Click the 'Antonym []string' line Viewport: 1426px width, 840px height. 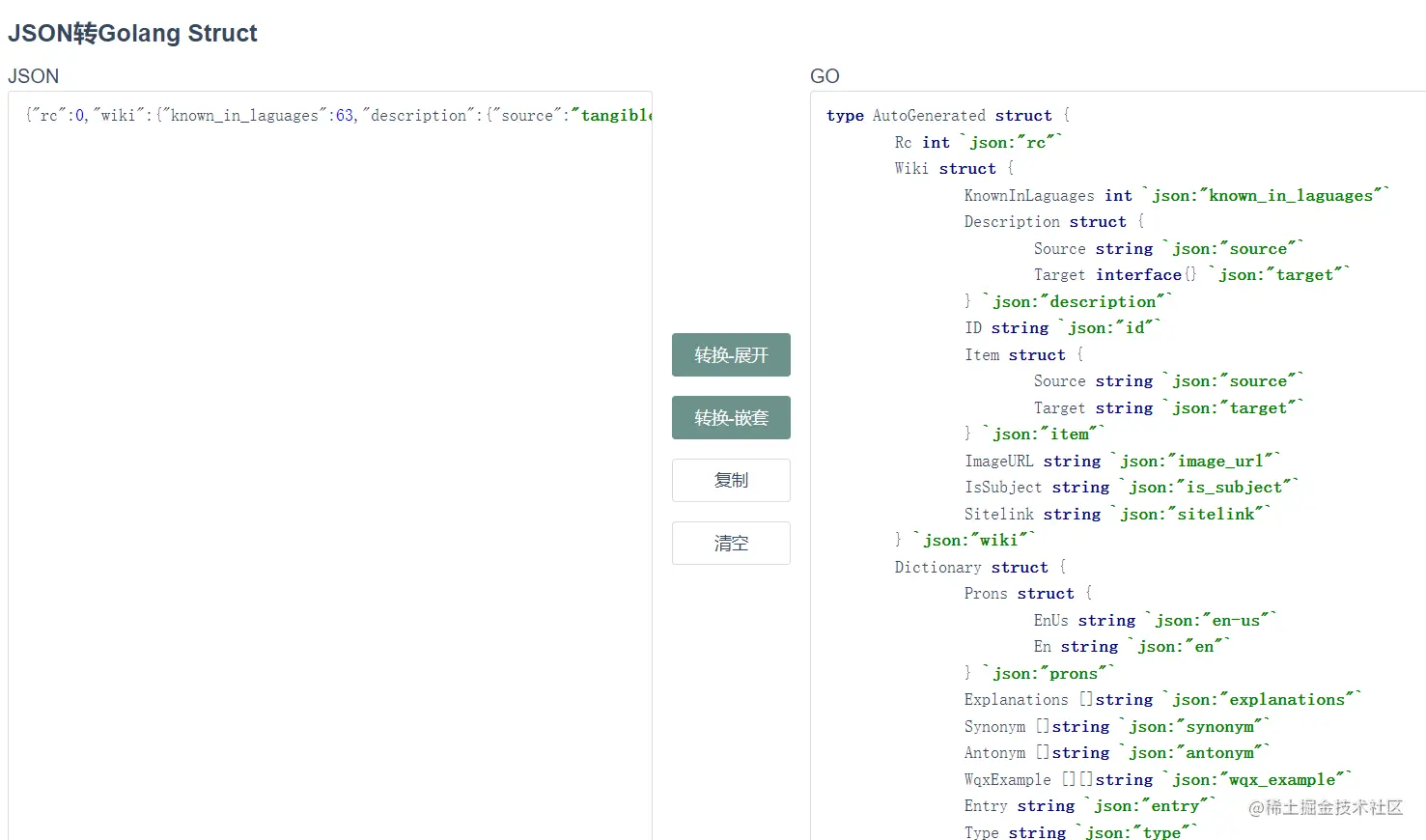(x=1117, y=752)
